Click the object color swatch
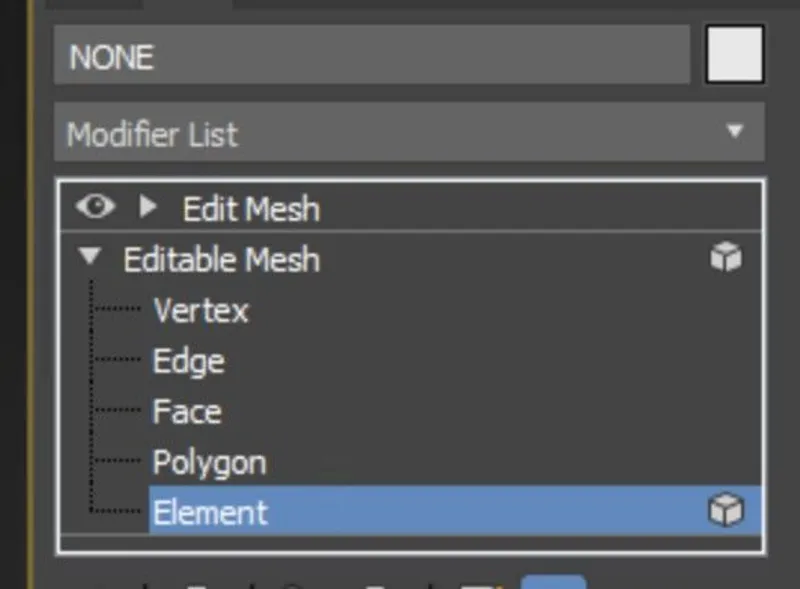The width and height of the screenshot is (800, 589). click(x=734, y=55)
